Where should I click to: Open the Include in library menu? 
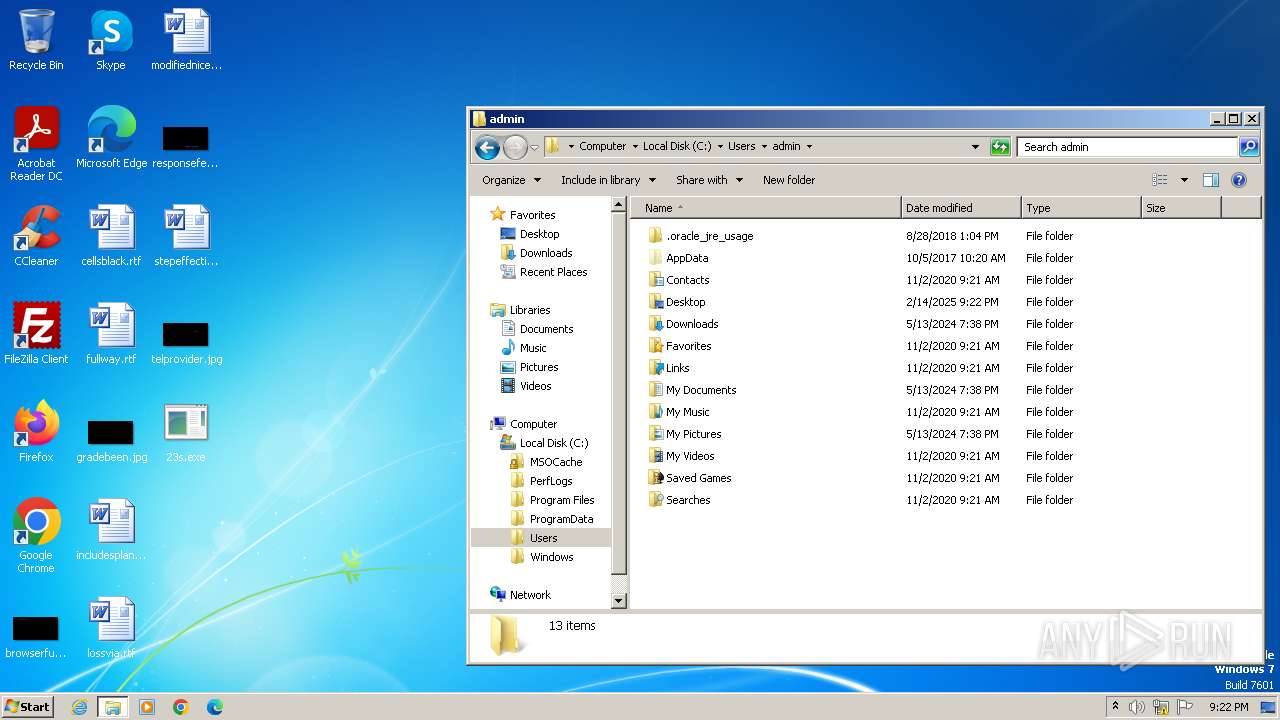[x=608, y=180]
